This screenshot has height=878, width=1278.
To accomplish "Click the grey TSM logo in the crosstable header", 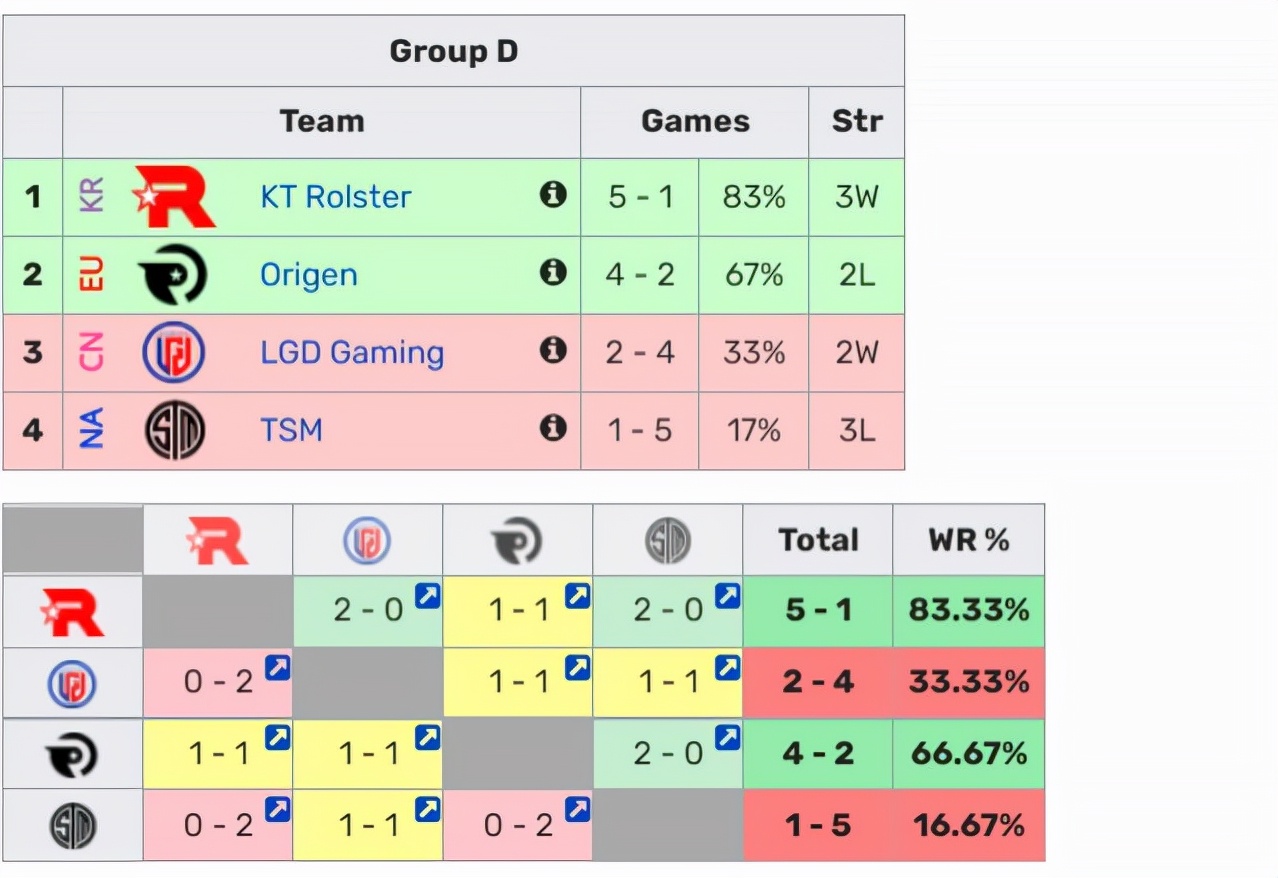I will (667, 538).
